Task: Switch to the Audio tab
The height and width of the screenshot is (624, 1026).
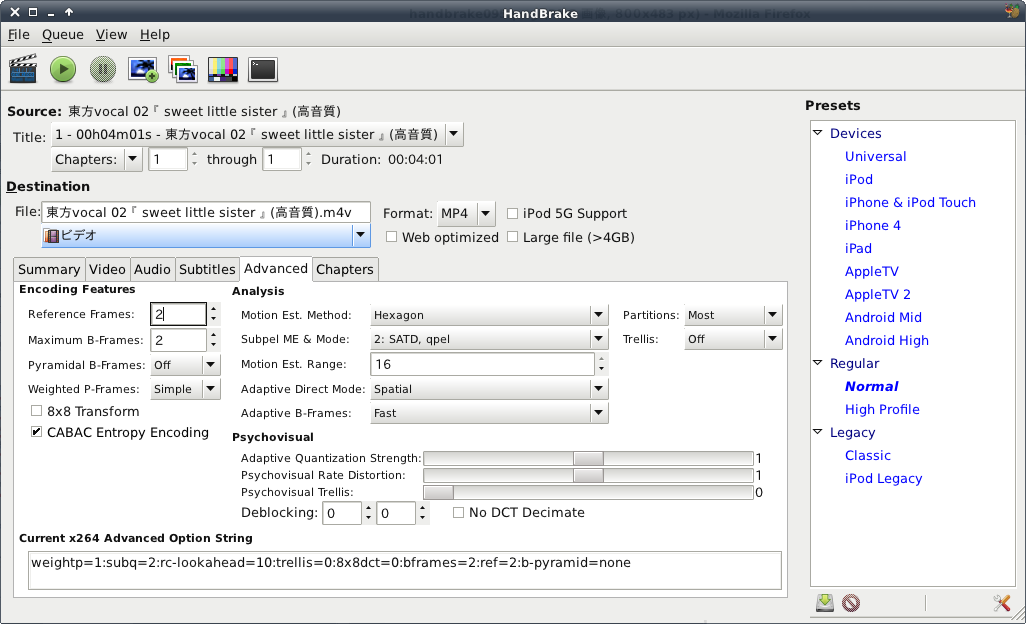Action: (x=152, y=269)
